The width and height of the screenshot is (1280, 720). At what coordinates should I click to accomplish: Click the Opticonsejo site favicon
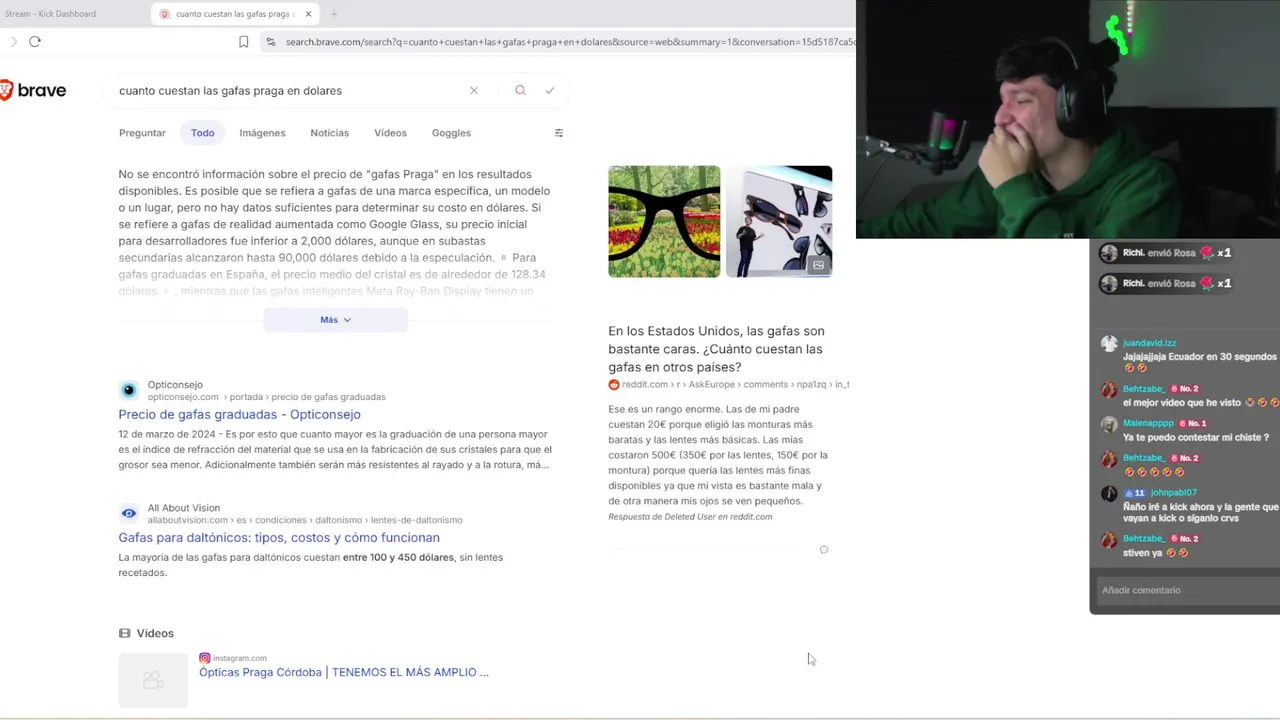(x=128, y=390)
